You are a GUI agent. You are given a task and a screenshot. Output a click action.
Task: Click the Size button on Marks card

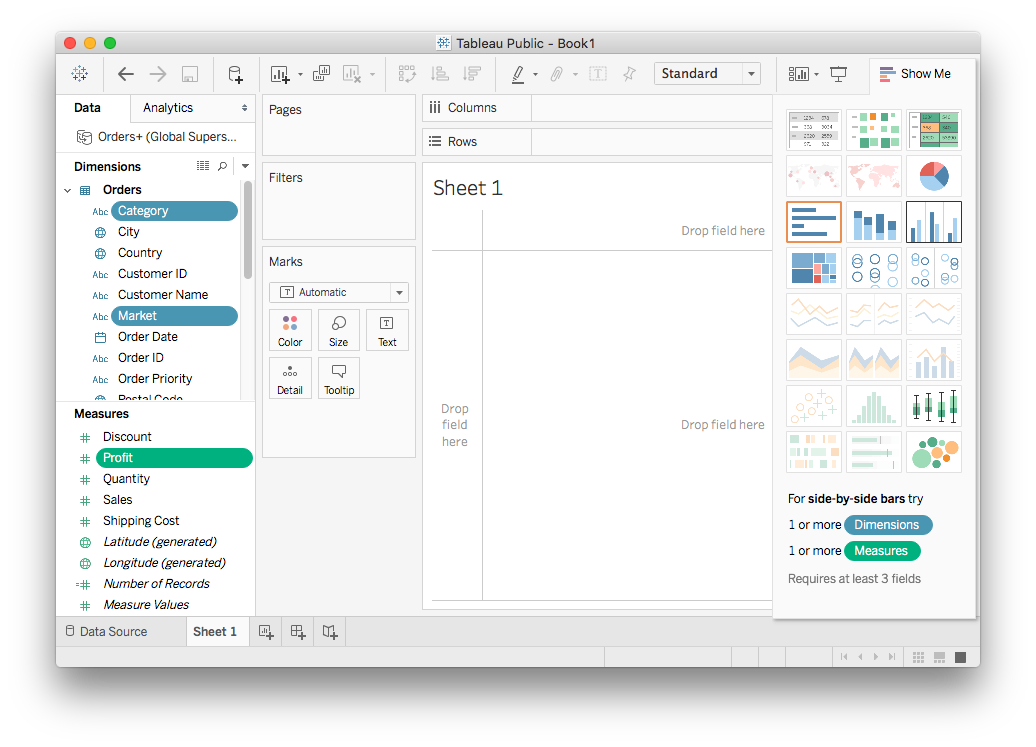339,330
